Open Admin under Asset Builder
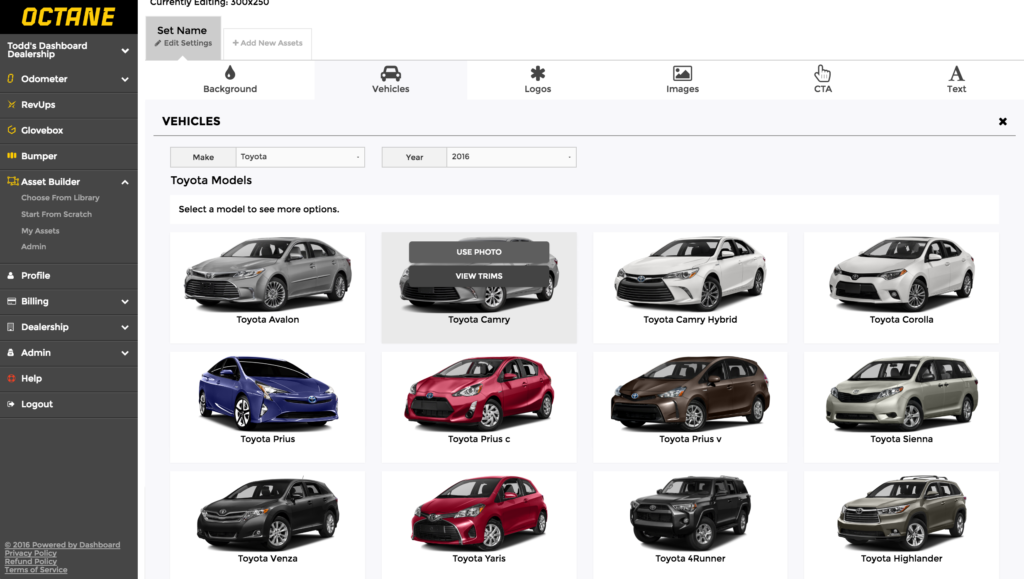This screenshot has width=1024, height=579. (x=33, y=247)
